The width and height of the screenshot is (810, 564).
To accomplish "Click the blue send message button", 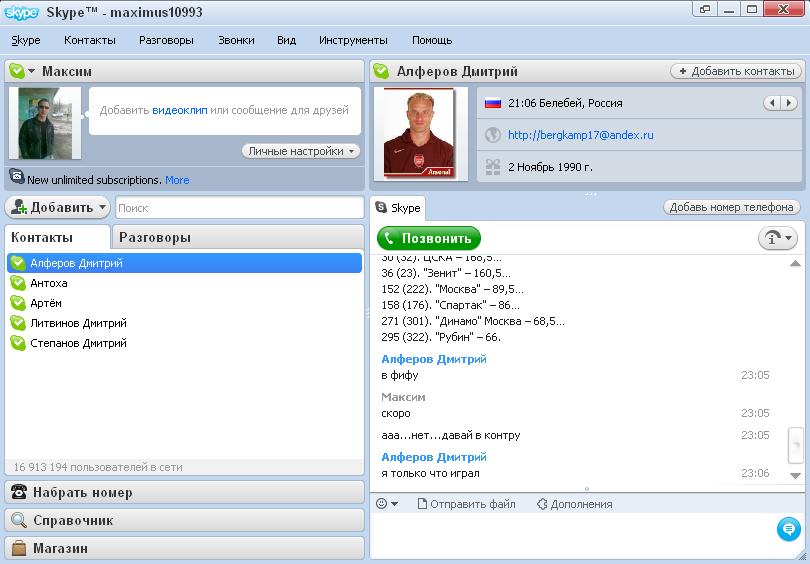I will (x=789, y=529).
